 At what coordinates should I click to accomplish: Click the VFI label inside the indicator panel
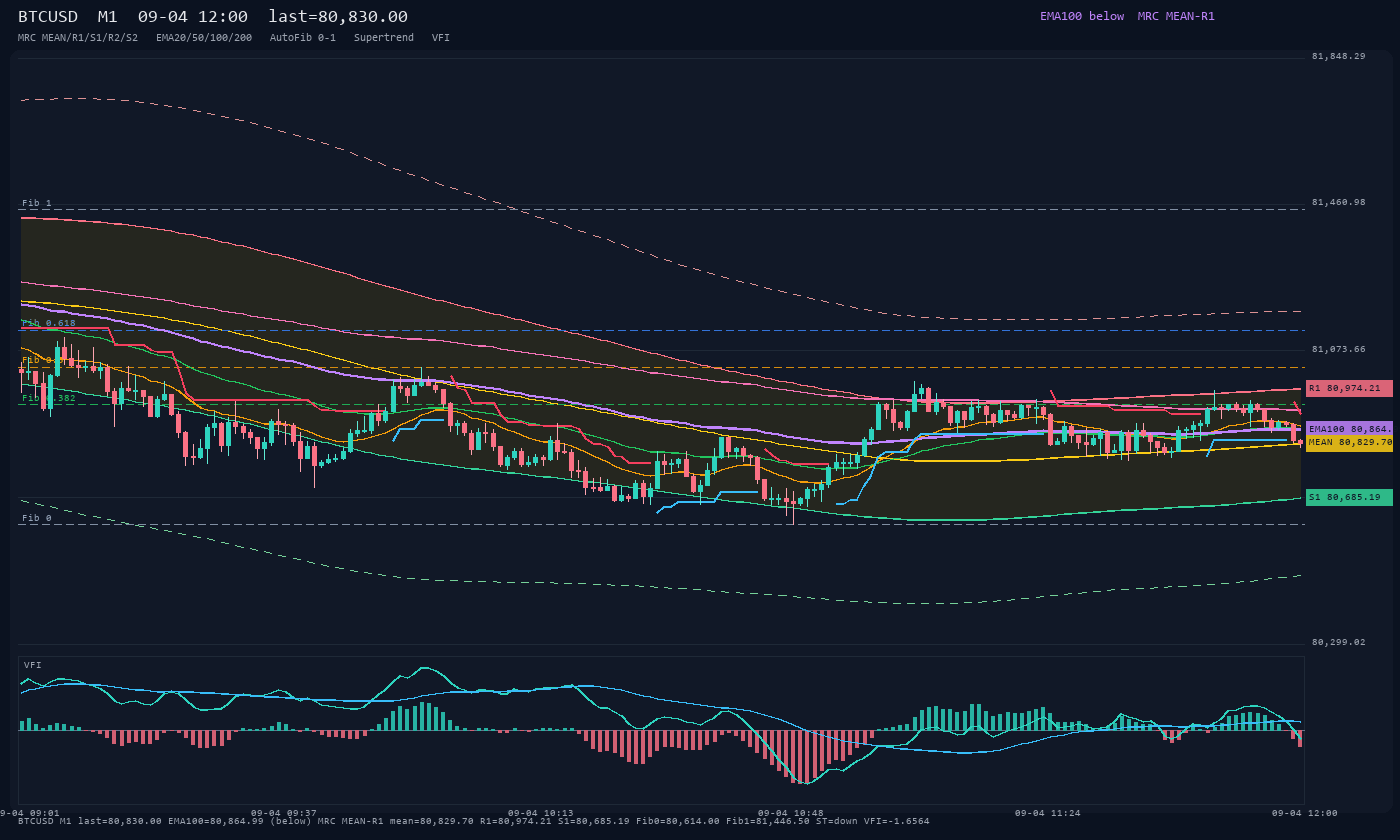coord(33,665)
